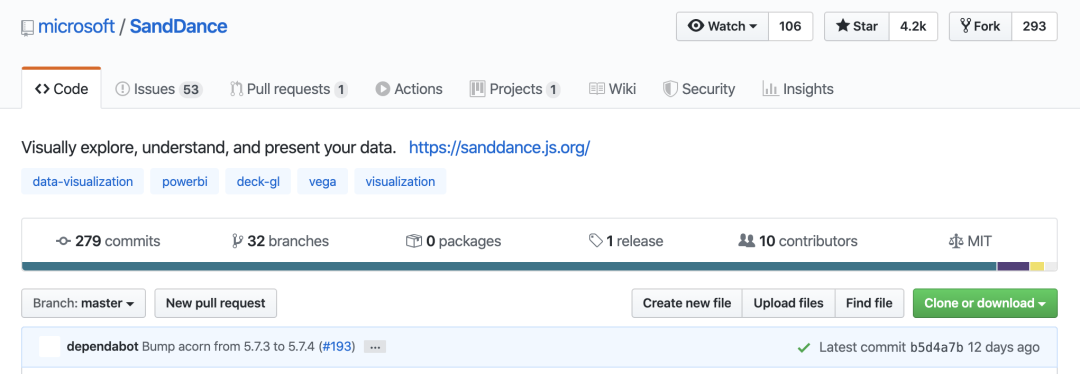Click the commits history icon
The height and width of the screenshot is (374, 1080).
tap(63, 241)
